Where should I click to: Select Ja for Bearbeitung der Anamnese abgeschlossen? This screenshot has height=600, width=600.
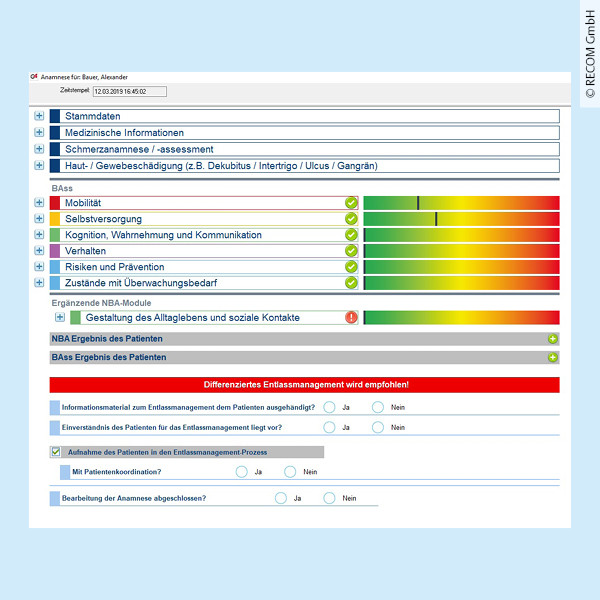click(x=280, y=498)
